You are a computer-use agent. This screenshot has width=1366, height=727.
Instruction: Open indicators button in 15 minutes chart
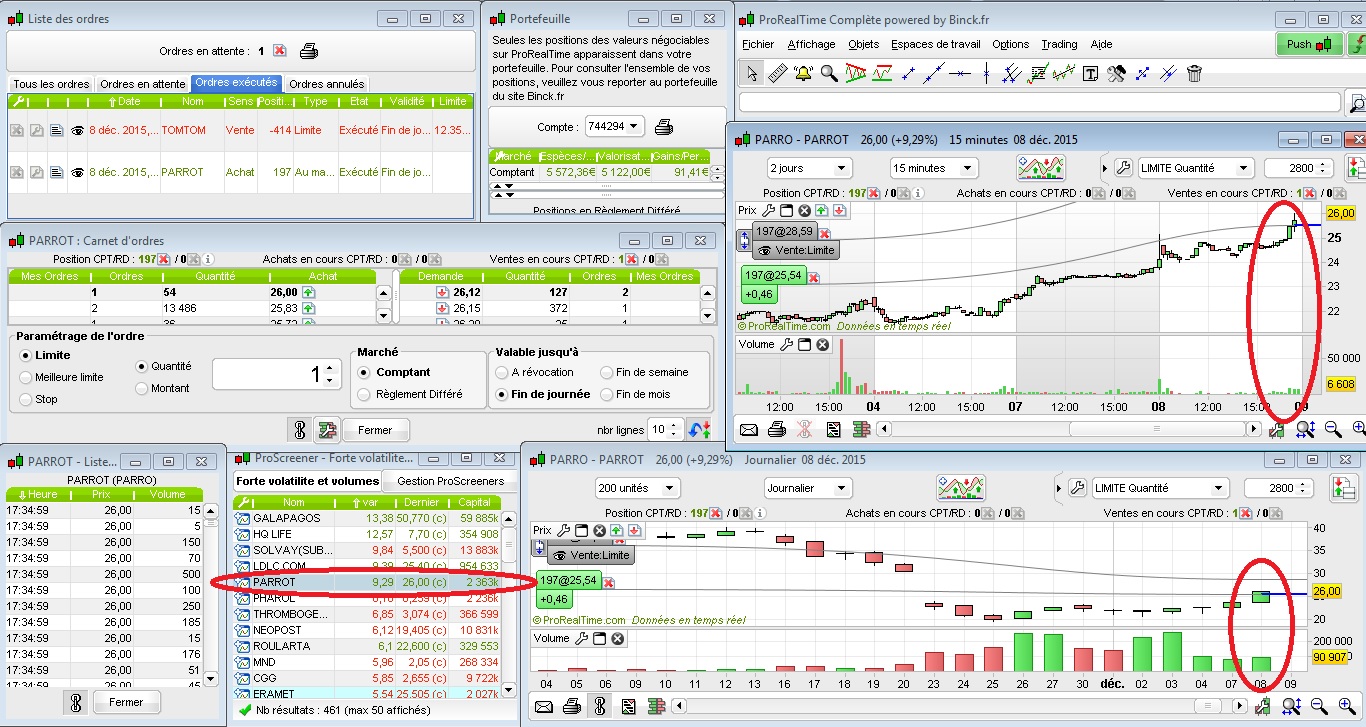[1040, 168]
